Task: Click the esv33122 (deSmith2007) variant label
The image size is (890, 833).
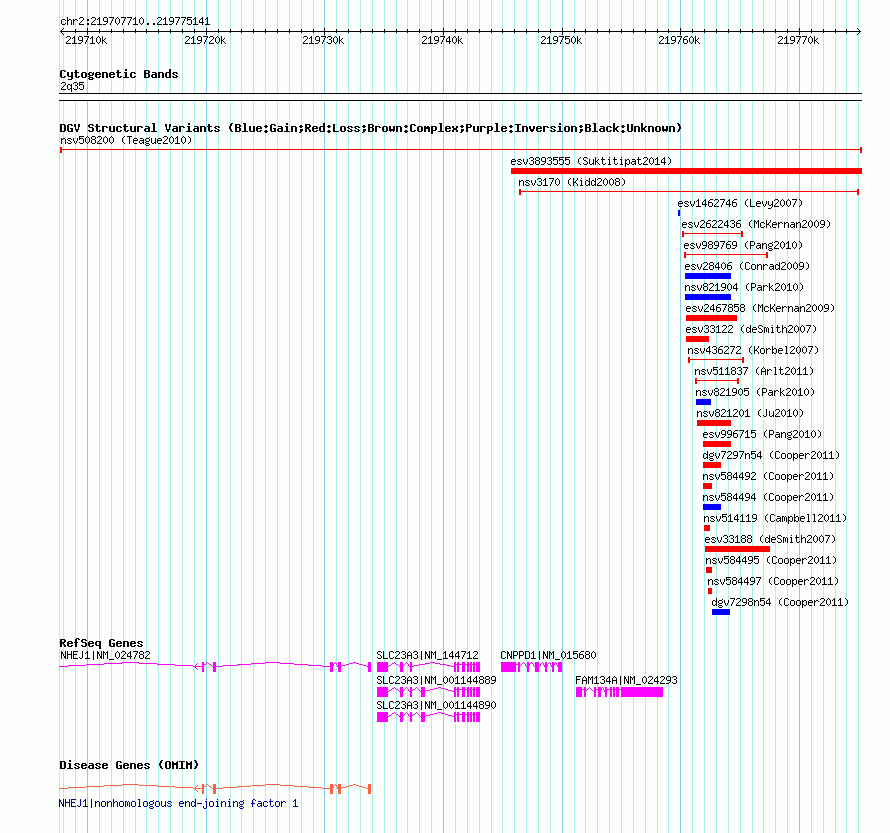Action: [751, 329]
